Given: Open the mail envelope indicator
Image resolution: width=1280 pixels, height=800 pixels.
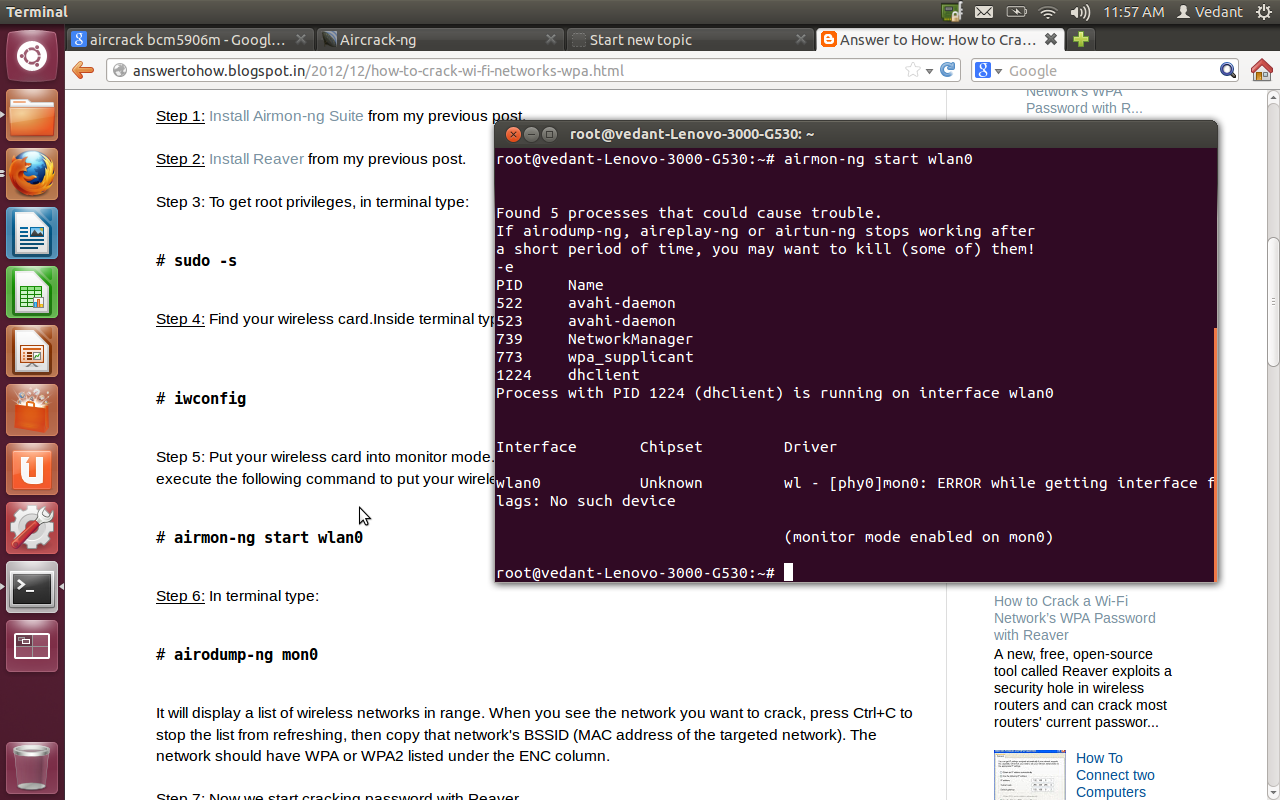Looking at the screenshot, I should pos(984,12).
